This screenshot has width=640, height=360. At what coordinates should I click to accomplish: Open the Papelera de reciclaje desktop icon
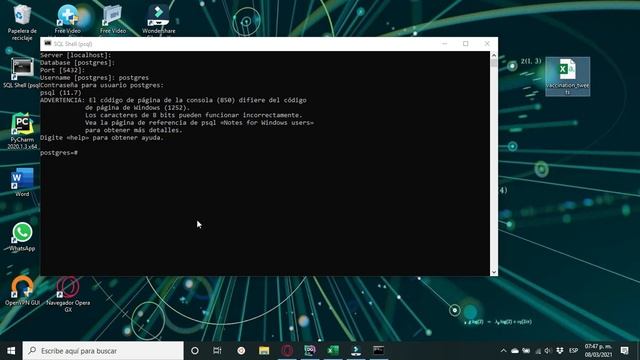(x=22, y=22)
